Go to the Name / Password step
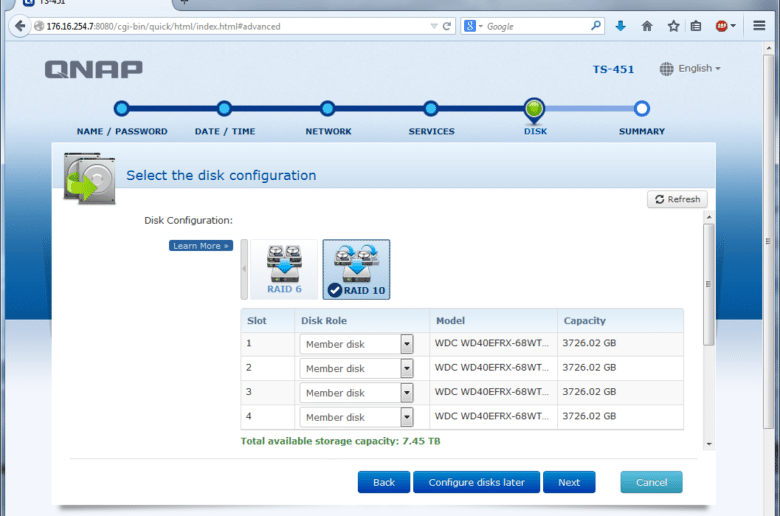Screen dimensions: 780x516 (121, 108)
